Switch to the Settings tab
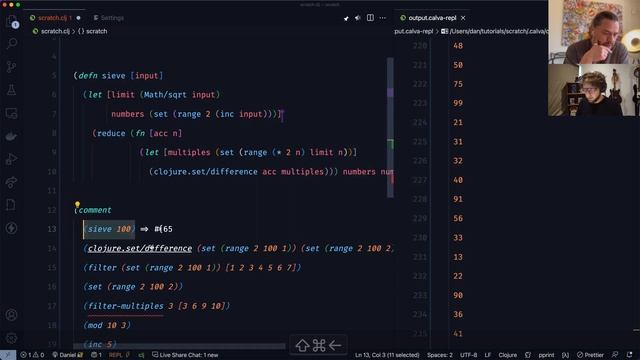The height and width of the screenshot is (360, 640). [109, 18]
